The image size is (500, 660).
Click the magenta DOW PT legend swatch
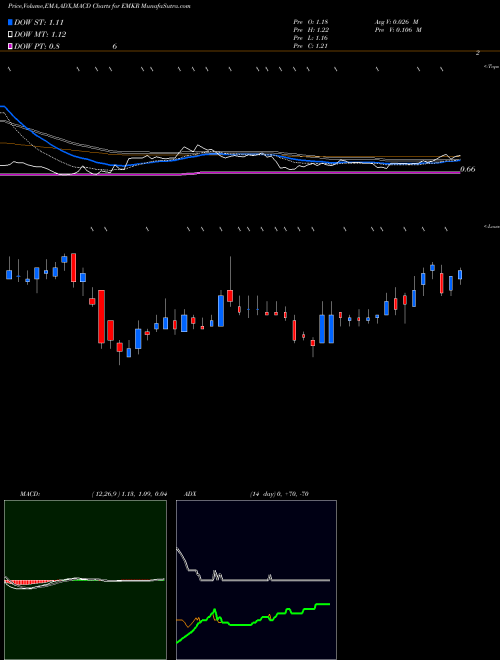(x=10, y=46)
